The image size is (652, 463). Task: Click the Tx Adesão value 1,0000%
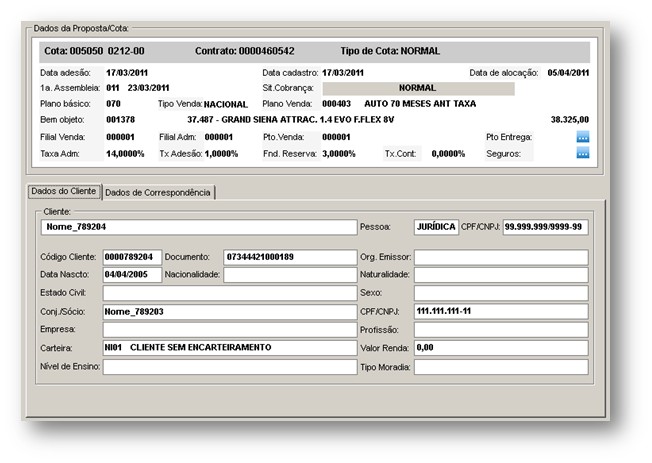221,154
